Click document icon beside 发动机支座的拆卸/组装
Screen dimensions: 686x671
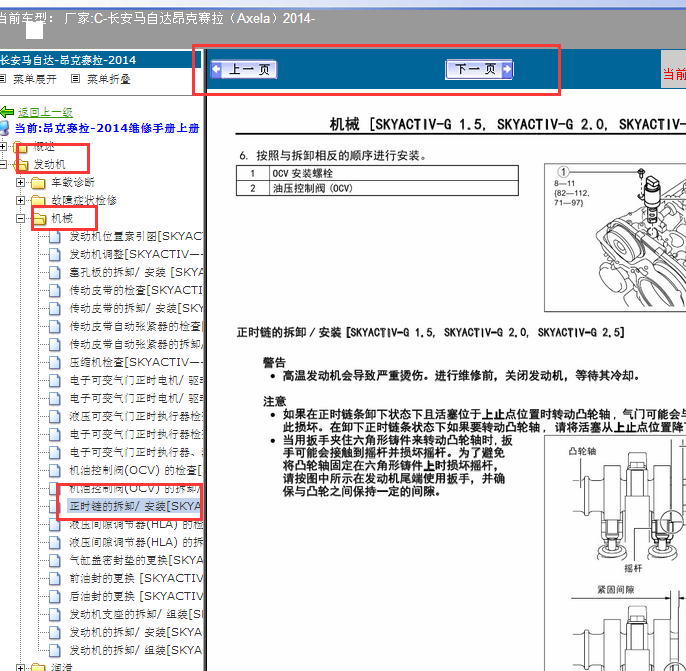pos(55,614)
